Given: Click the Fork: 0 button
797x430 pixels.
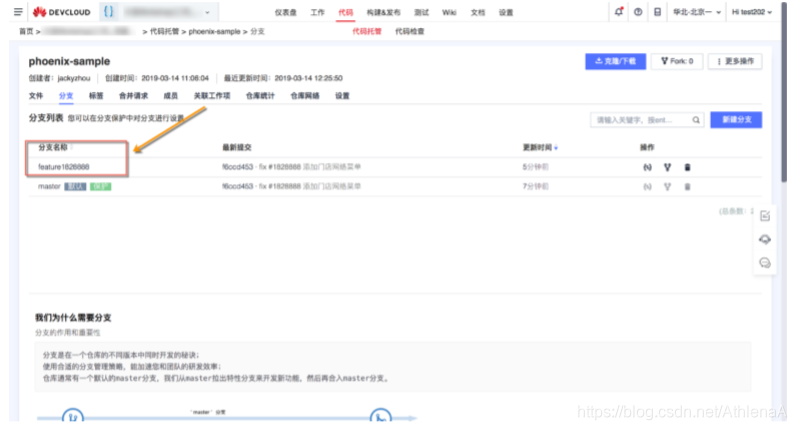Looking at the screenshot, I should click(677, 61).
